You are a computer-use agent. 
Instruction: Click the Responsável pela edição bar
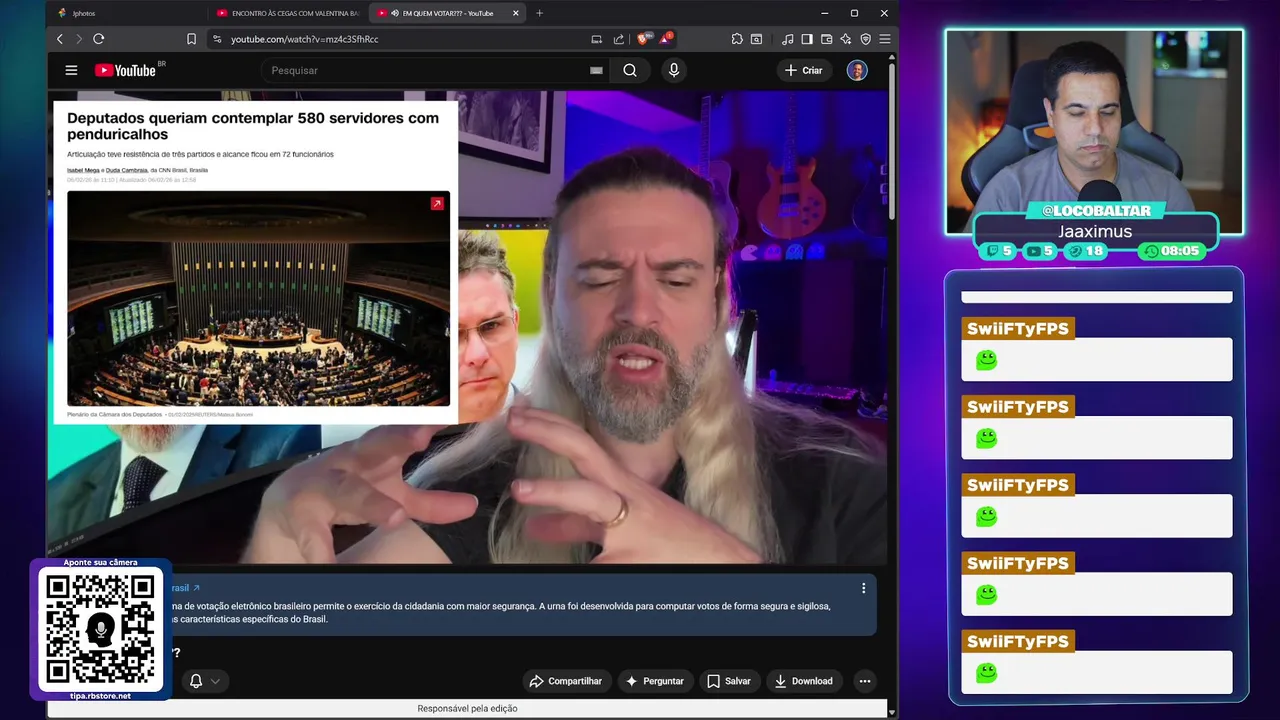(x=467, y=708)
